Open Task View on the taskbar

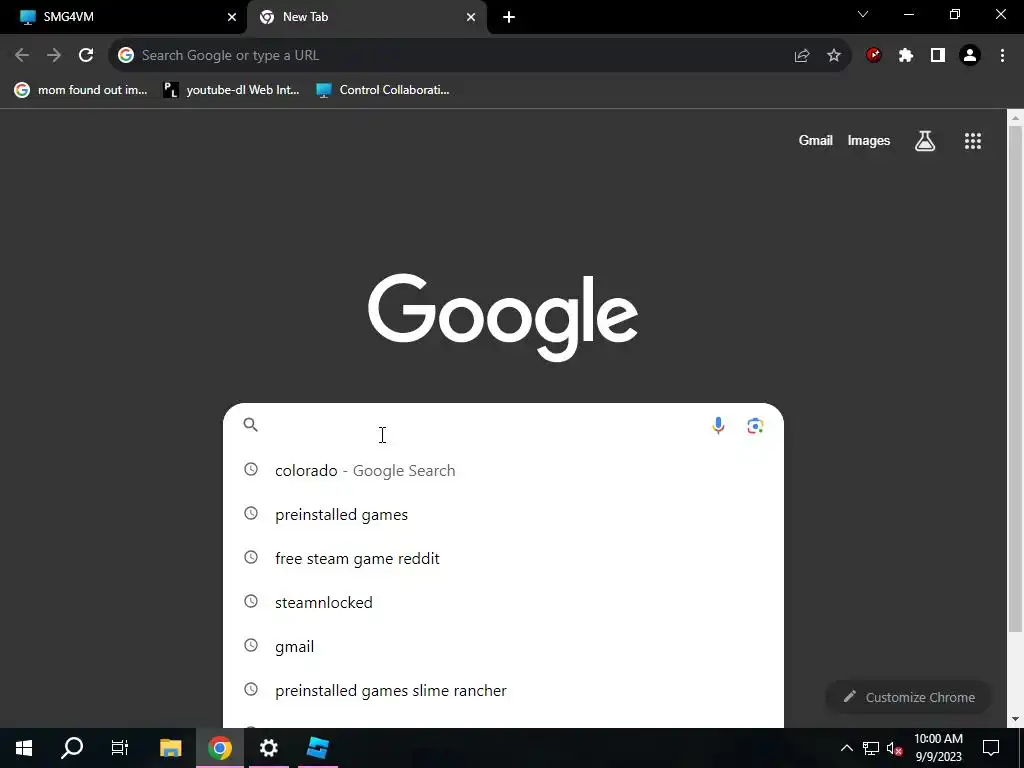(x=120, y=748)
